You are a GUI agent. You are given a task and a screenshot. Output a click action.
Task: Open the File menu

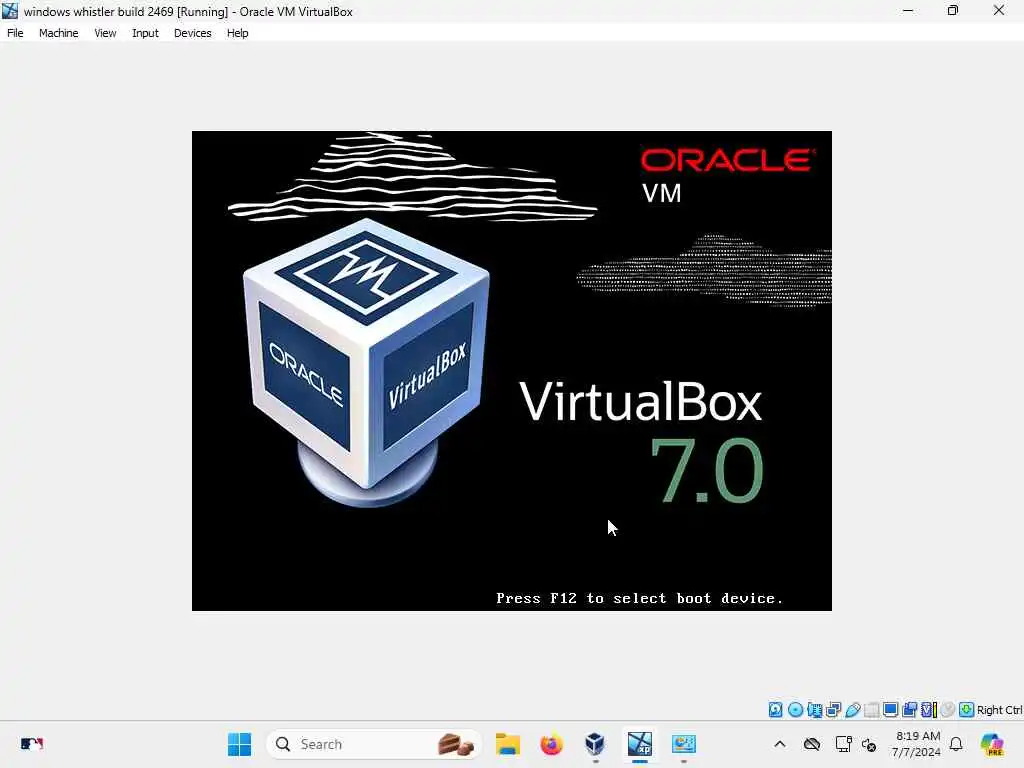[x=15, y=33]
